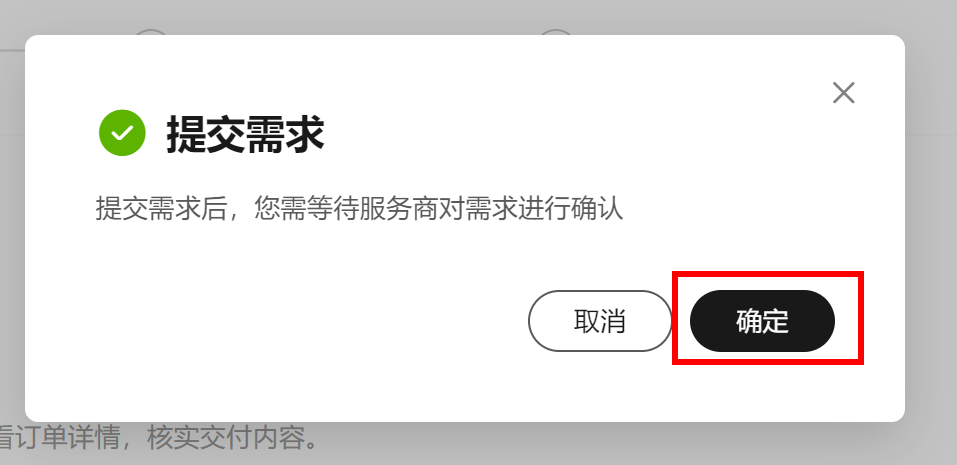Viewport: 957px width, 465px height.
Task: Click the message text about 服务商 confirmation
Action: pos(359,208)
